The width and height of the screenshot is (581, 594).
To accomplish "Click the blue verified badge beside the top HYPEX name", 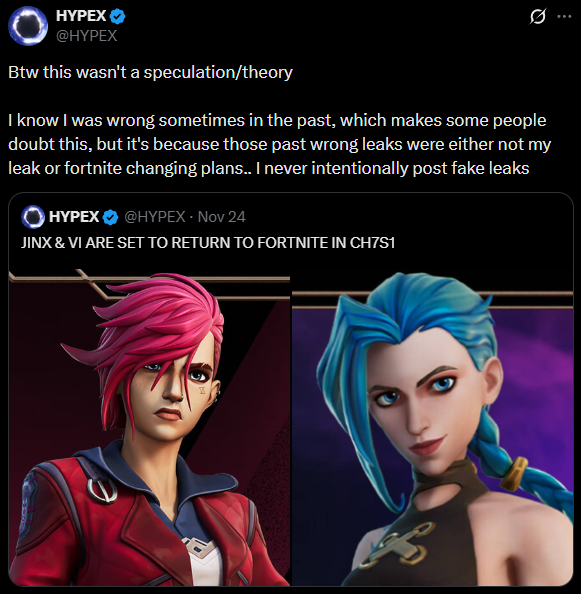I will (x=118, y=16).
